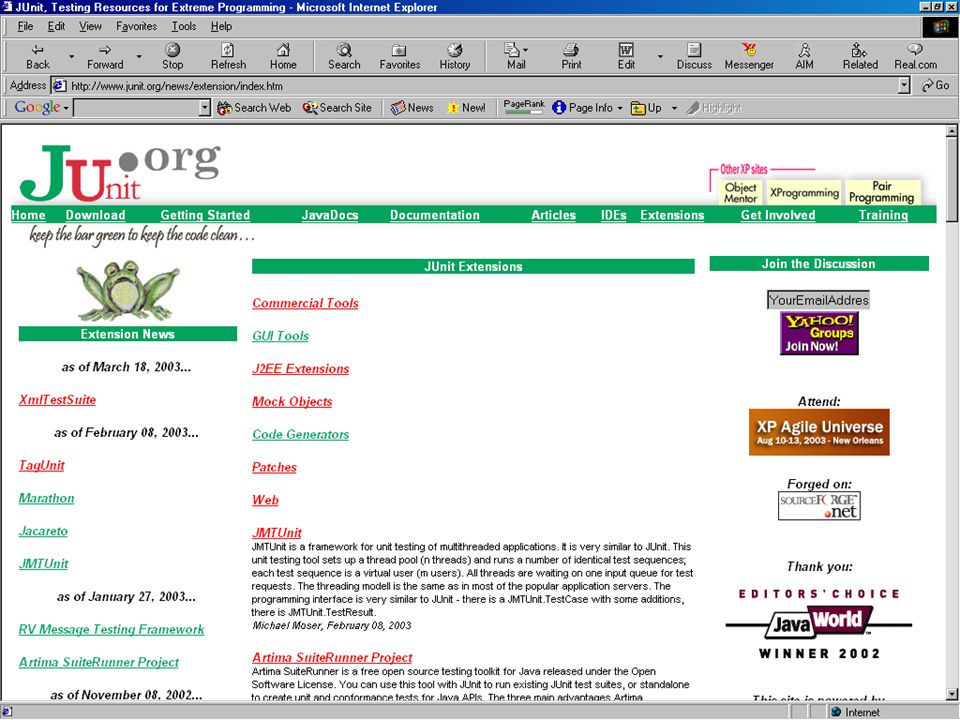The width and height of the screenshot is (960, 720).
Task: Click the Edit toolbar icon
Action: pos(626,56)
